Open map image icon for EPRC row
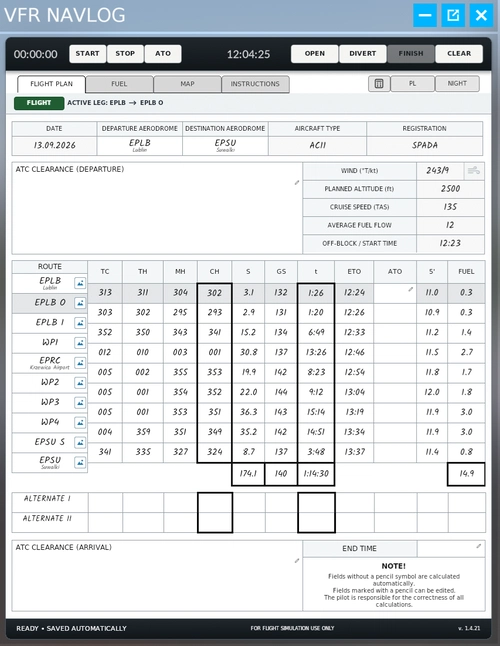This screenshot has height=646, width=500. tap(80, 363)
